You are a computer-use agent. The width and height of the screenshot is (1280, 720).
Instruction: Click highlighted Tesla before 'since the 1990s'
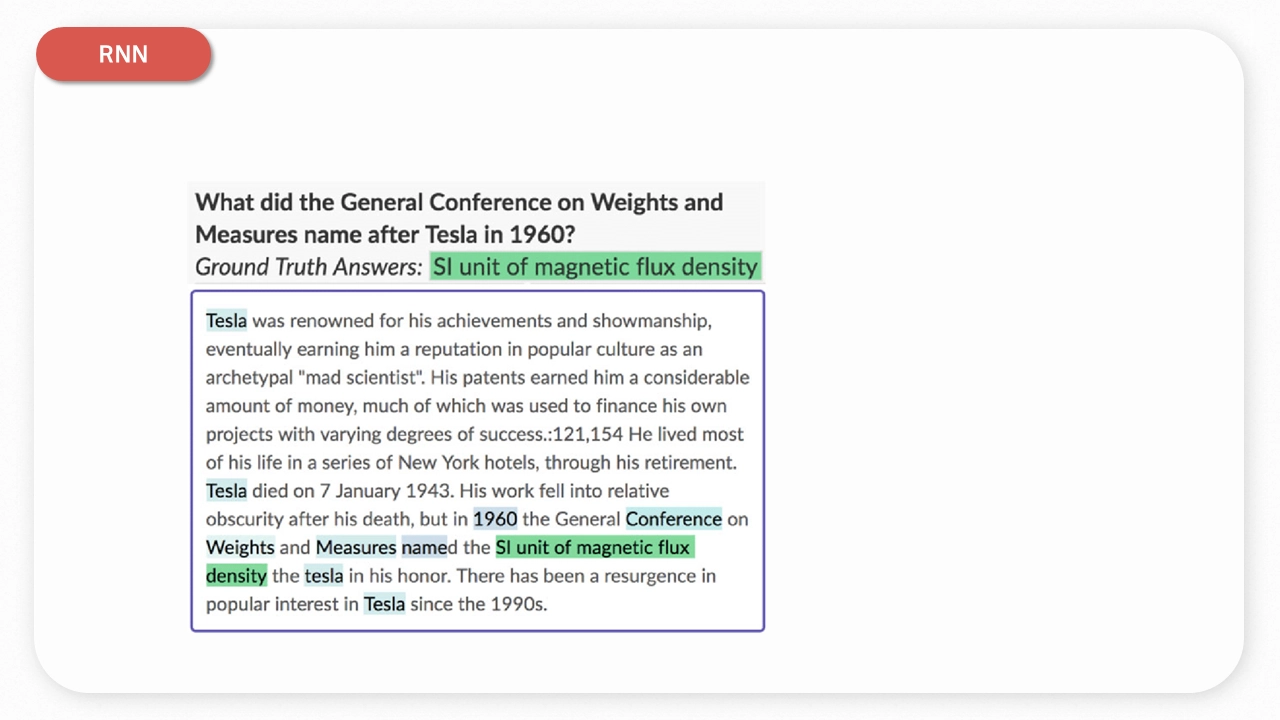[x=384, y=604]
